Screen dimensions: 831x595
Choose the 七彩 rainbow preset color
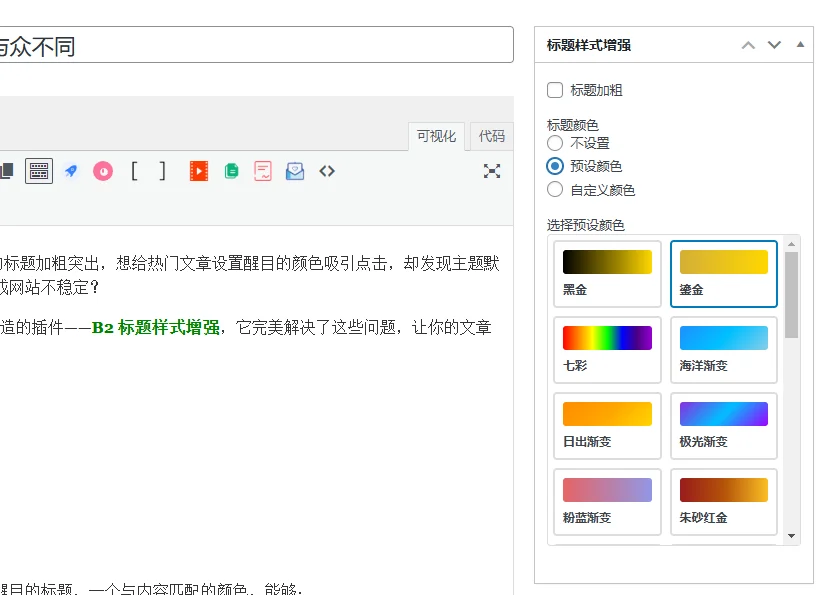pos(607,349)
